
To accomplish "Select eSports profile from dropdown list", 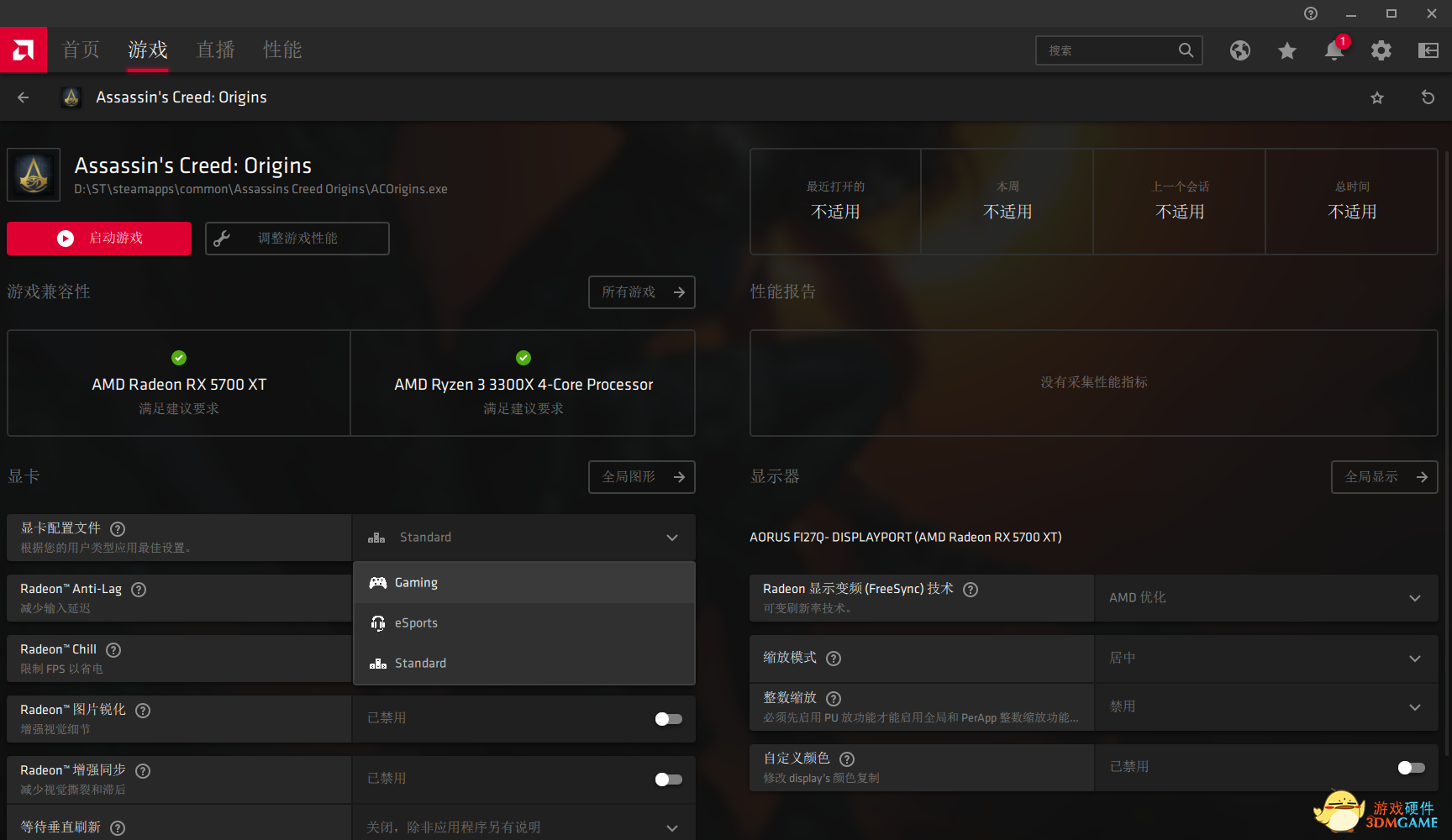I will pos(524,623).
